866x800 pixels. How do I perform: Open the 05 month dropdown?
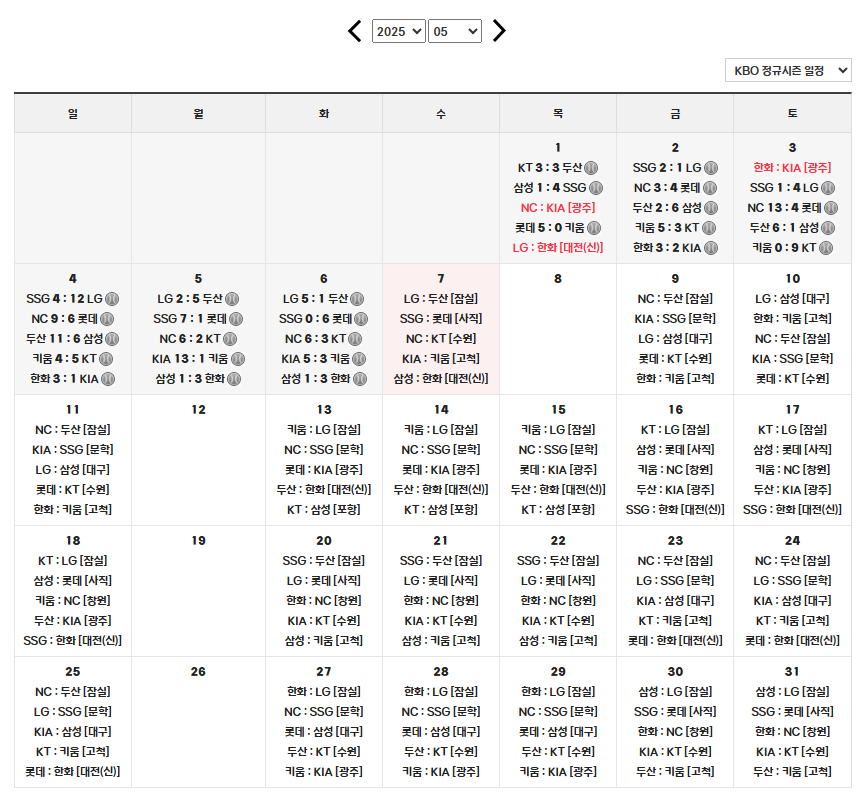click(455, 31)
